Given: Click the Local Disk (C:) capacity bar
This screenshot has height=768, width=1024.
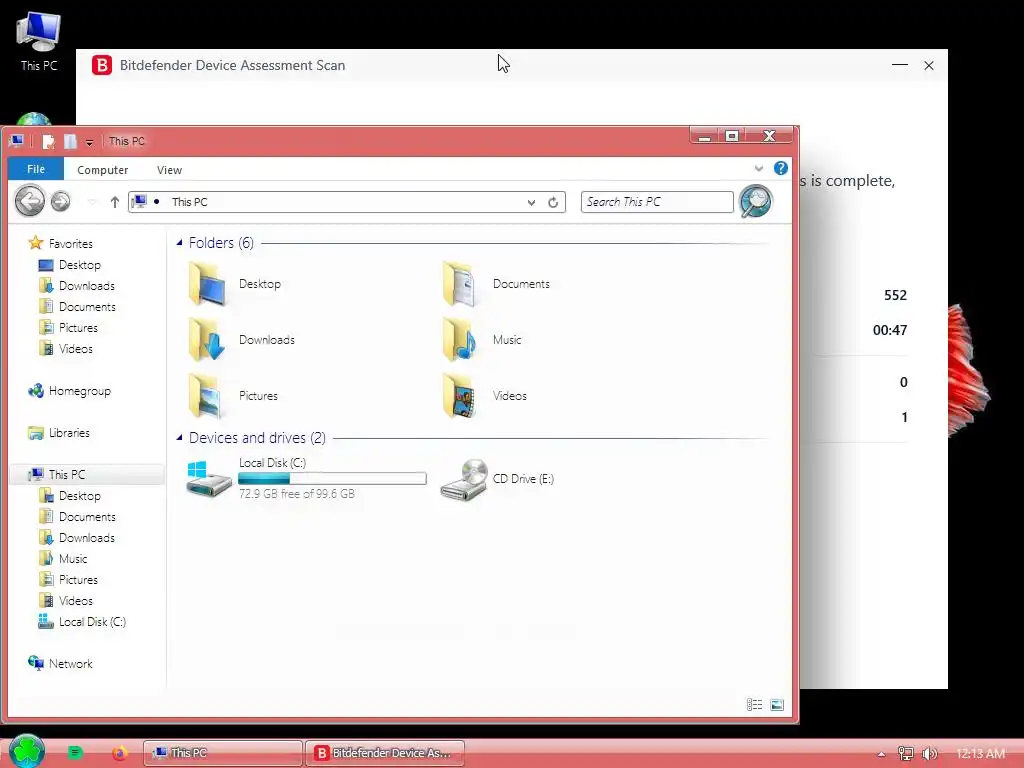Looking at the screenshot, I should 332,479.
